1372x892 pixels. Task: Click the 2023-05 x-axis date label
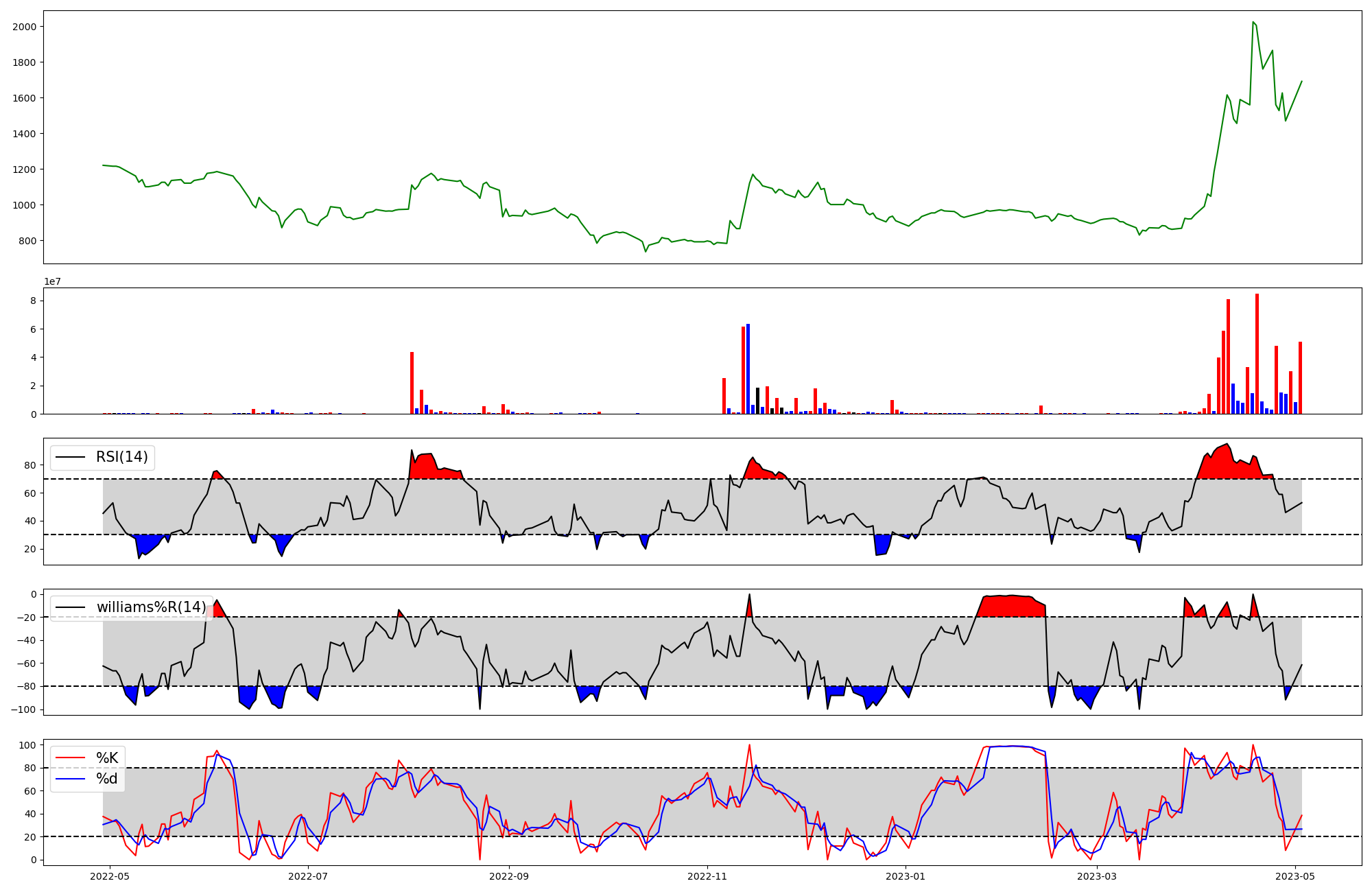point(1295,876)
